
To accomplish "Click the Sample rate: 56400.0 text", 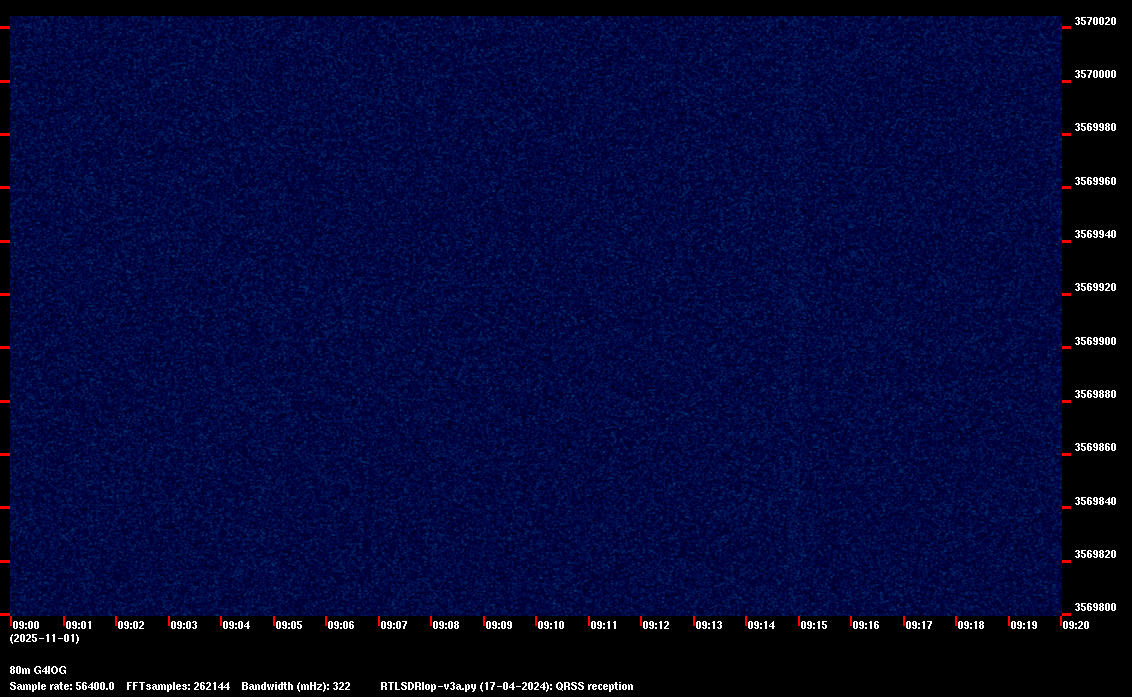I will [62, 686].
